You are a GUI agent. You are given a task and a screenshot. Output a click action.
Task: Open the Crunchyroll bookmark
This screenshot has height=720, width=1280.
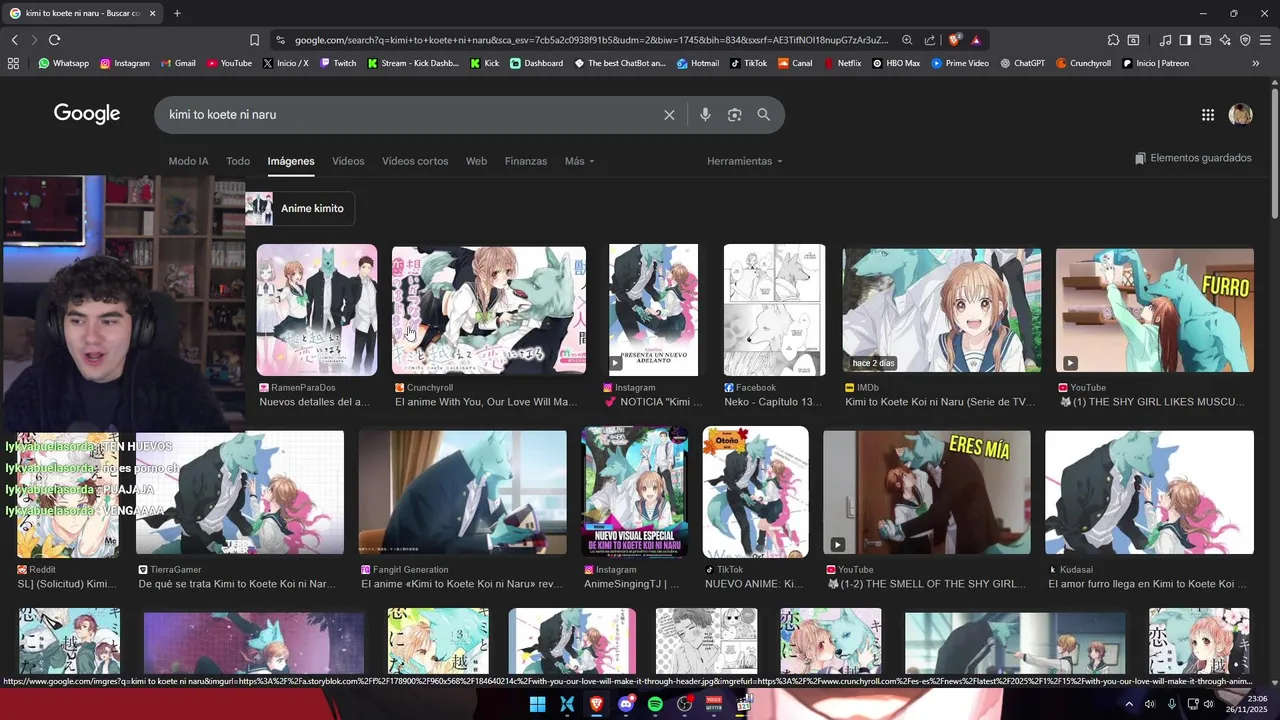coord(1083,63)
